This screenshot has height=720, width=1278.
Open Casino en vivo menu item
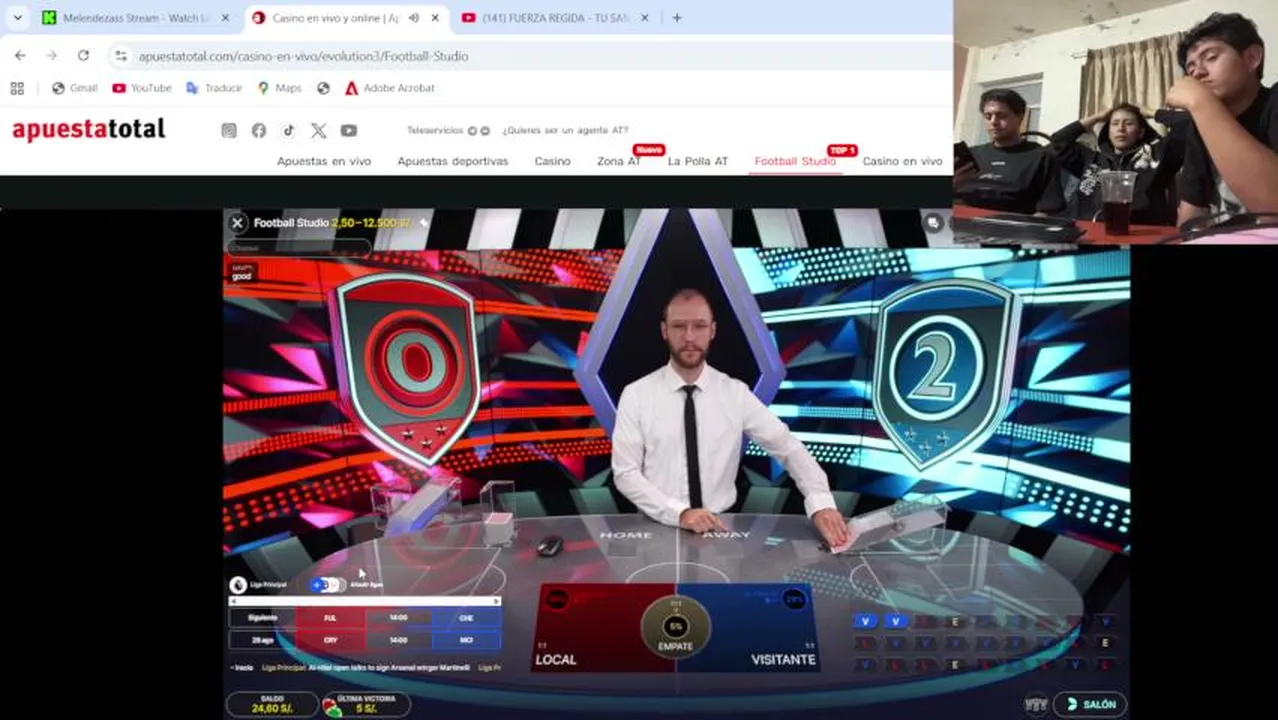[x=902, y=161]
